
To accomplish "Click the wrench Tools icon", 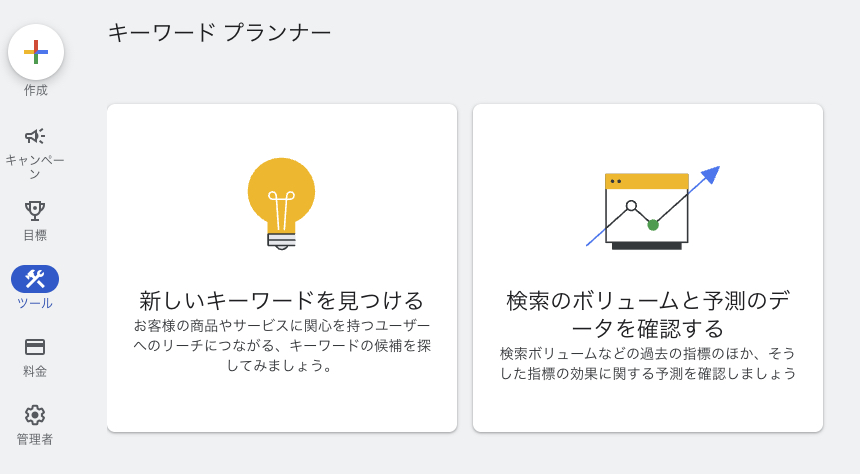I will pos(35,279).
